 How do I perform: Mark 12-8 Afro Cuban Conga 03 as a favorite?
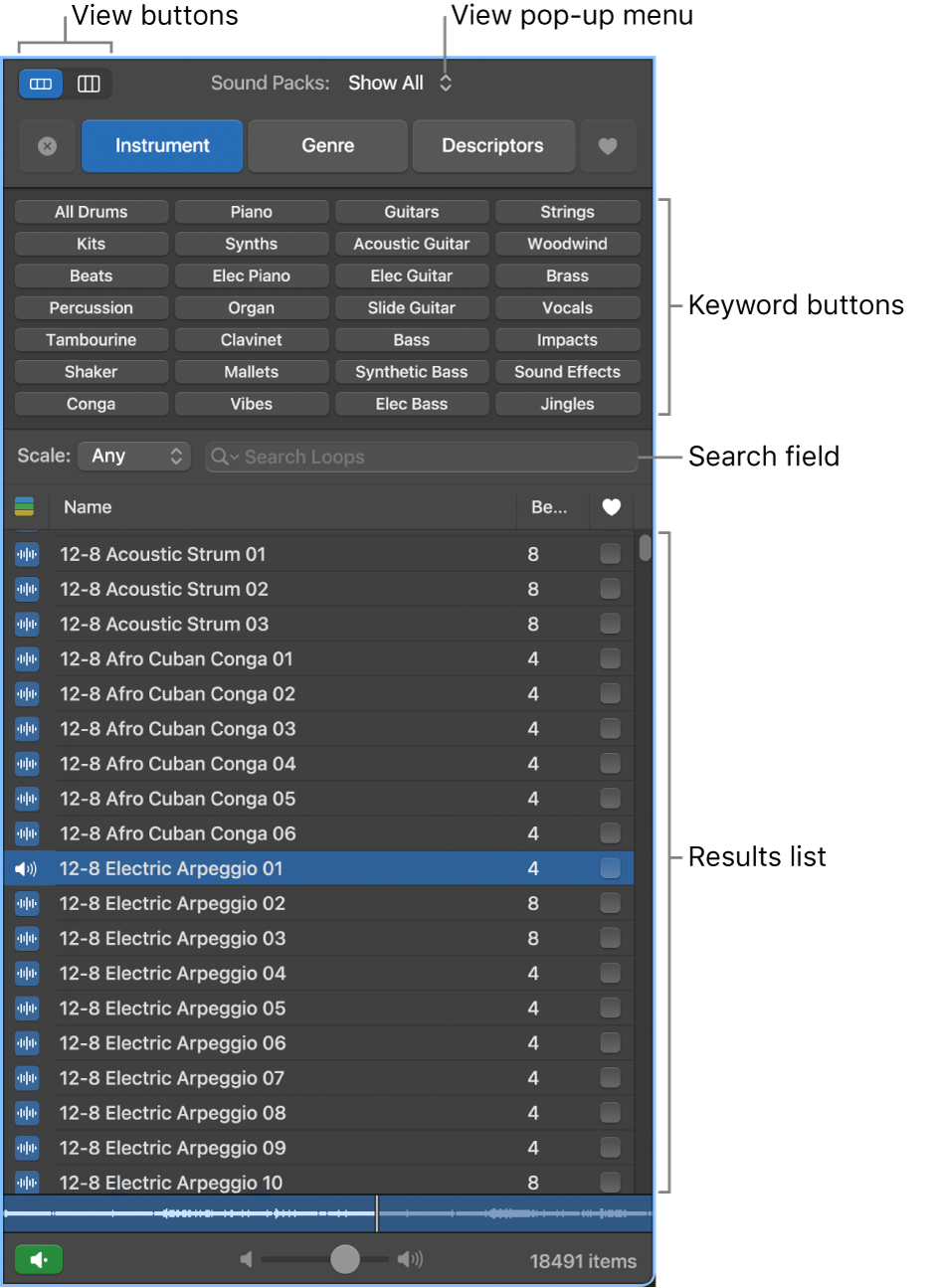[610, 728]
